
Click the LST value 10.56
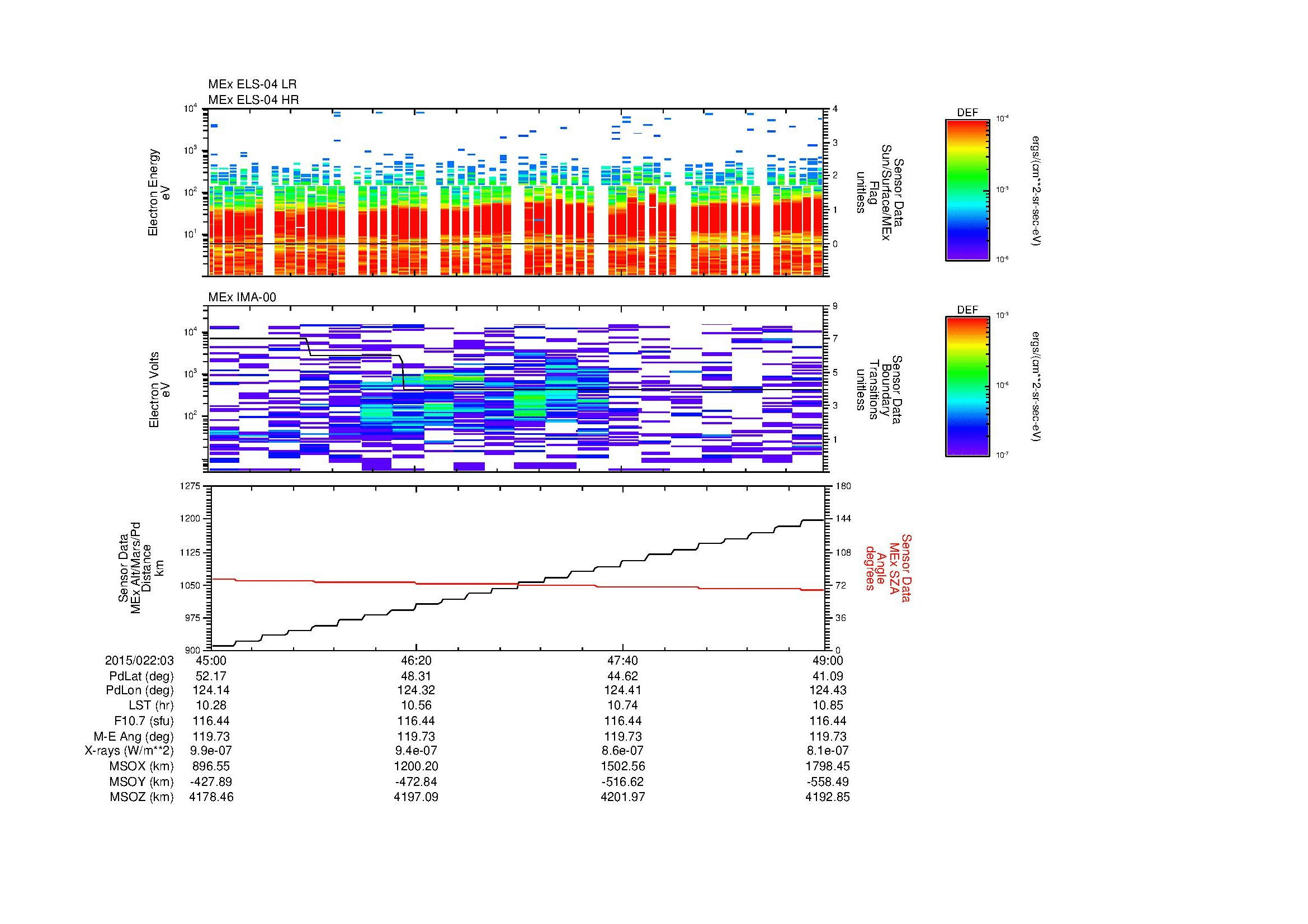pos(417,705)
